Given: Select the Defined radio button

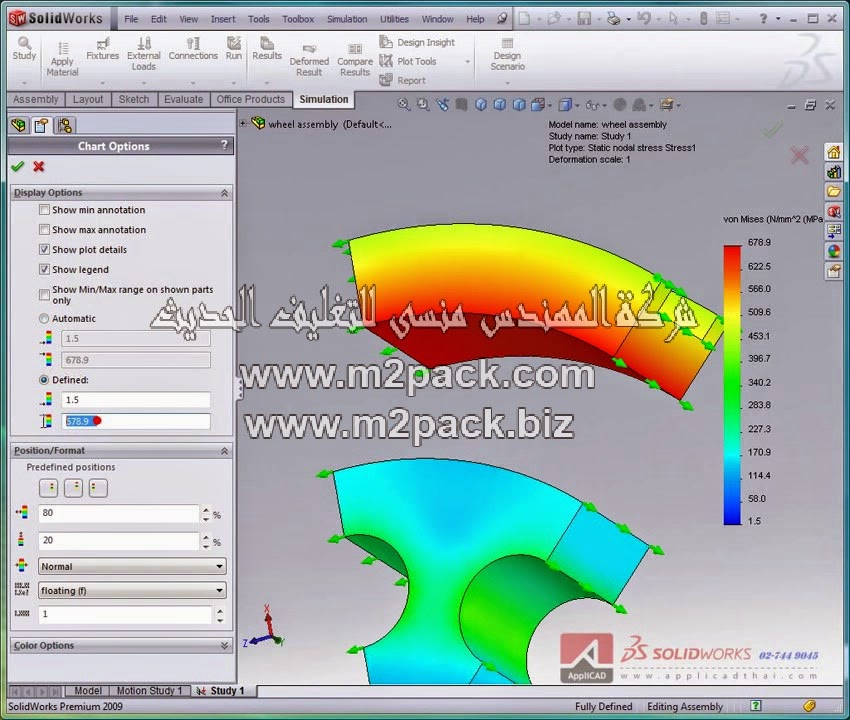Looking at the screenshot, I should point(44,380).
